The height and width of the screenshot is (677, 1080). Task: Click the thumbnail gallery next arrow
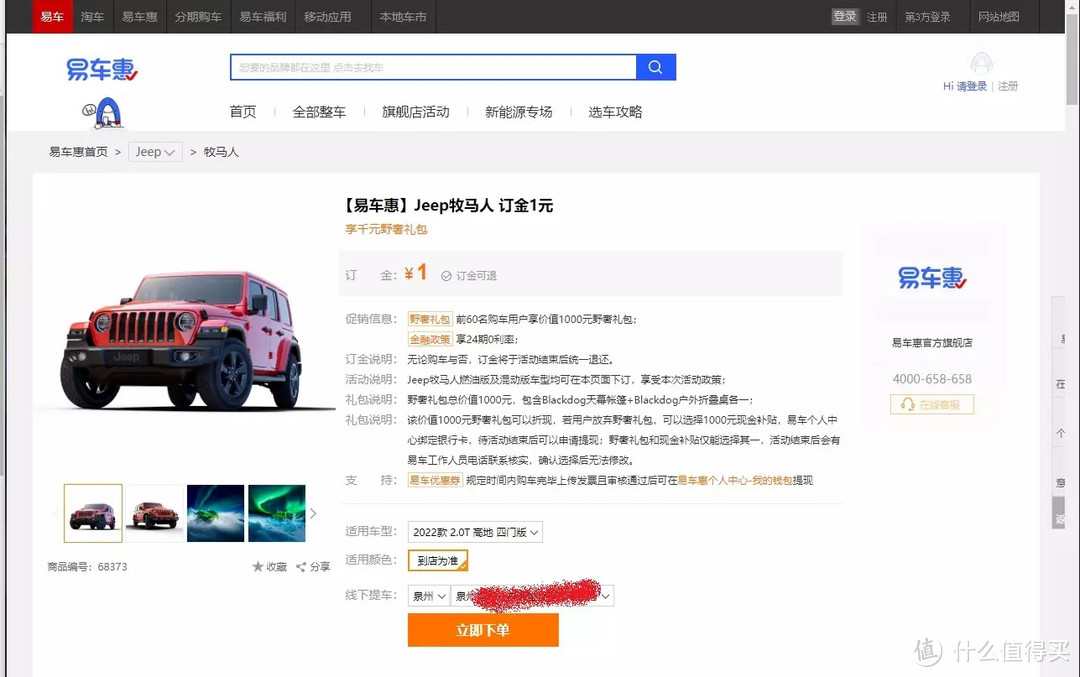313,513
